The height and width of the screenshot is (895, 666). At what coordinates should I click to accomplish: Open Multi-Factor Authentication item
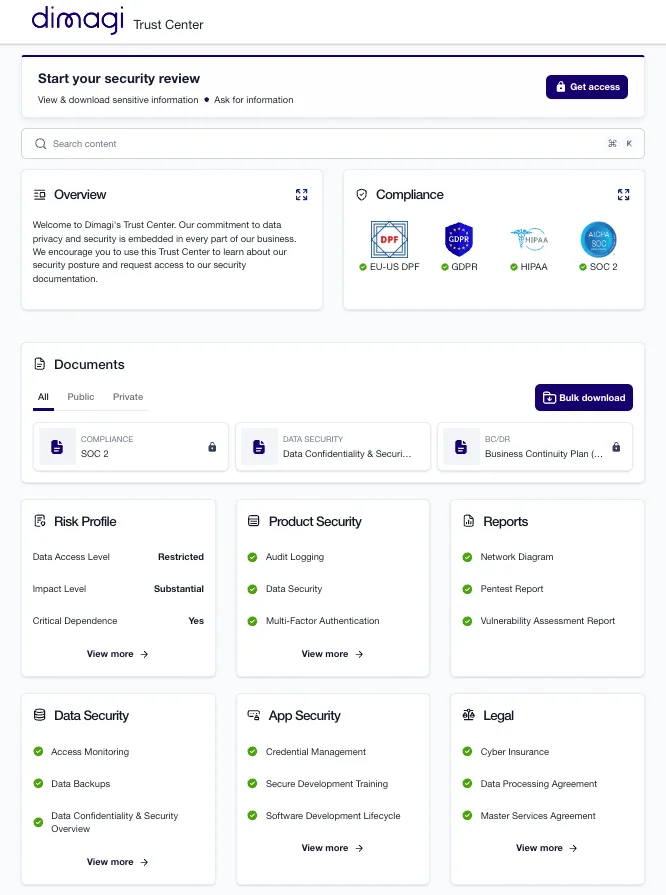322,621
